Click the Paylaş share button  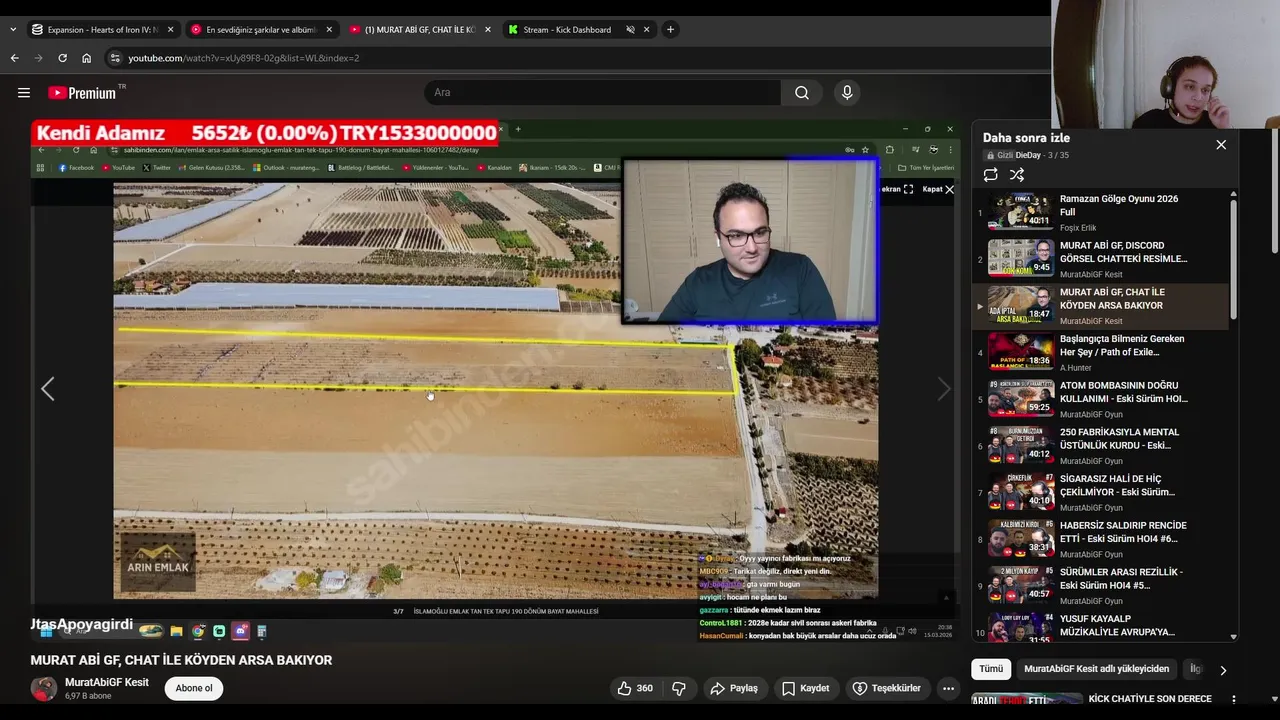[x=734, y=688]
